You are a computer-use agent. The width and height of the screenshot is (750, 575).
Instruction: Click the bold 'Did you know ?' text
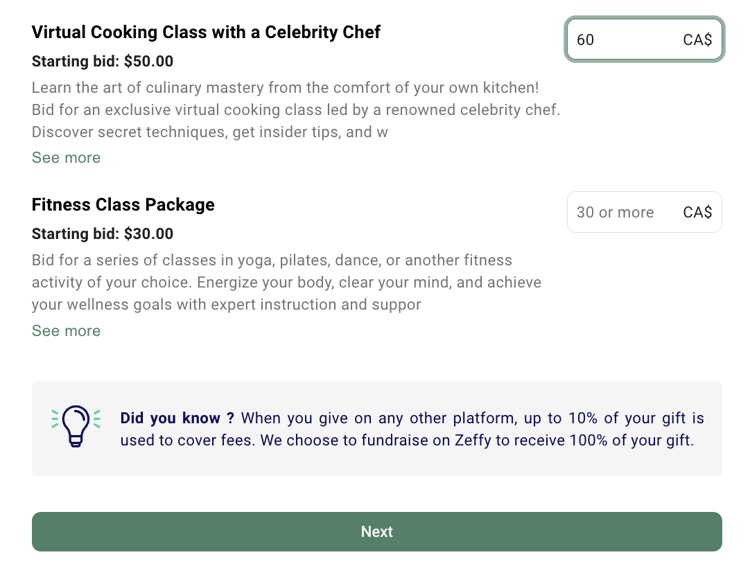177,418
